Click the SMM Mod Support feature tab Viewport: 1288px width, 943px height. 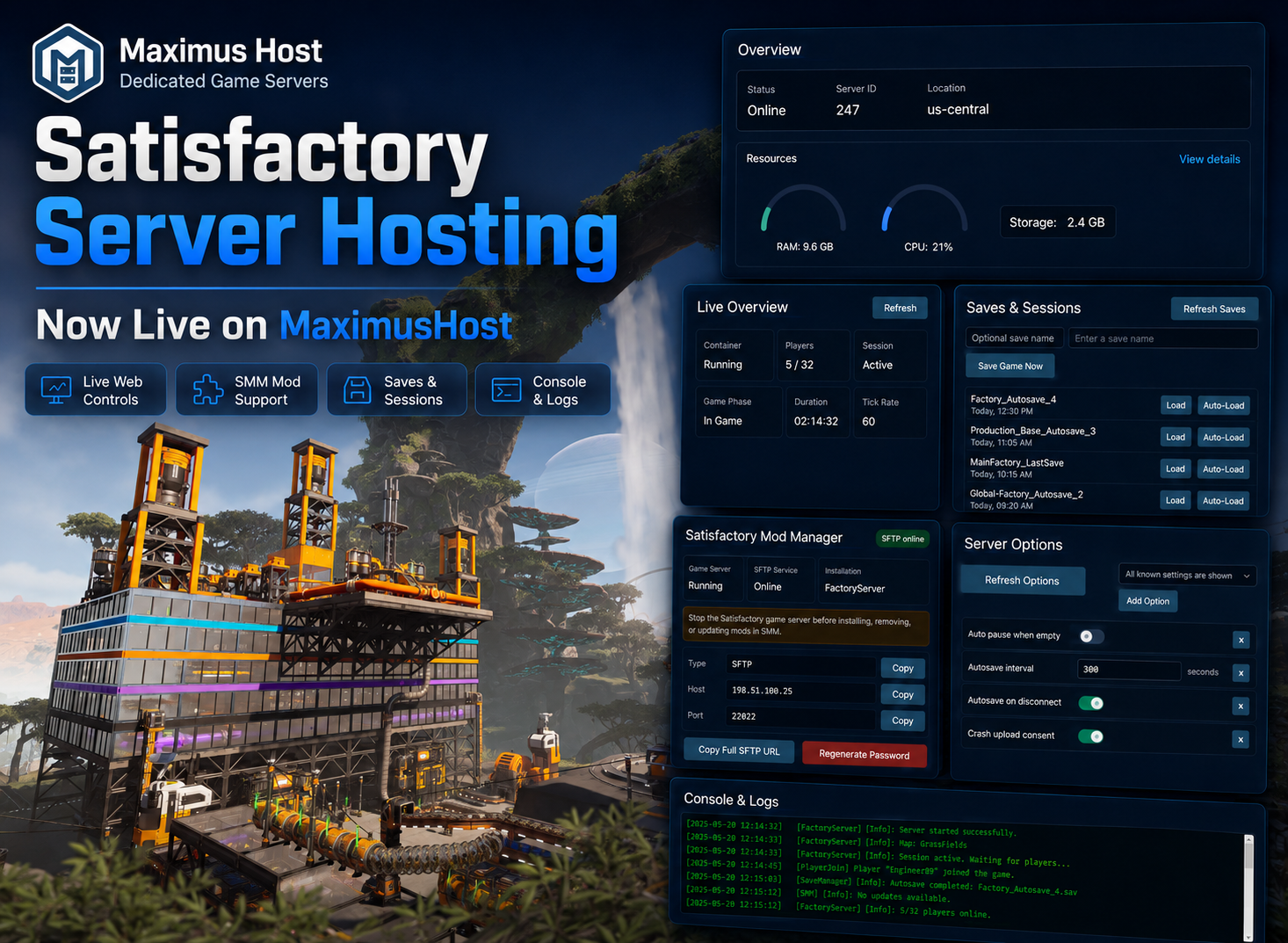247,389
